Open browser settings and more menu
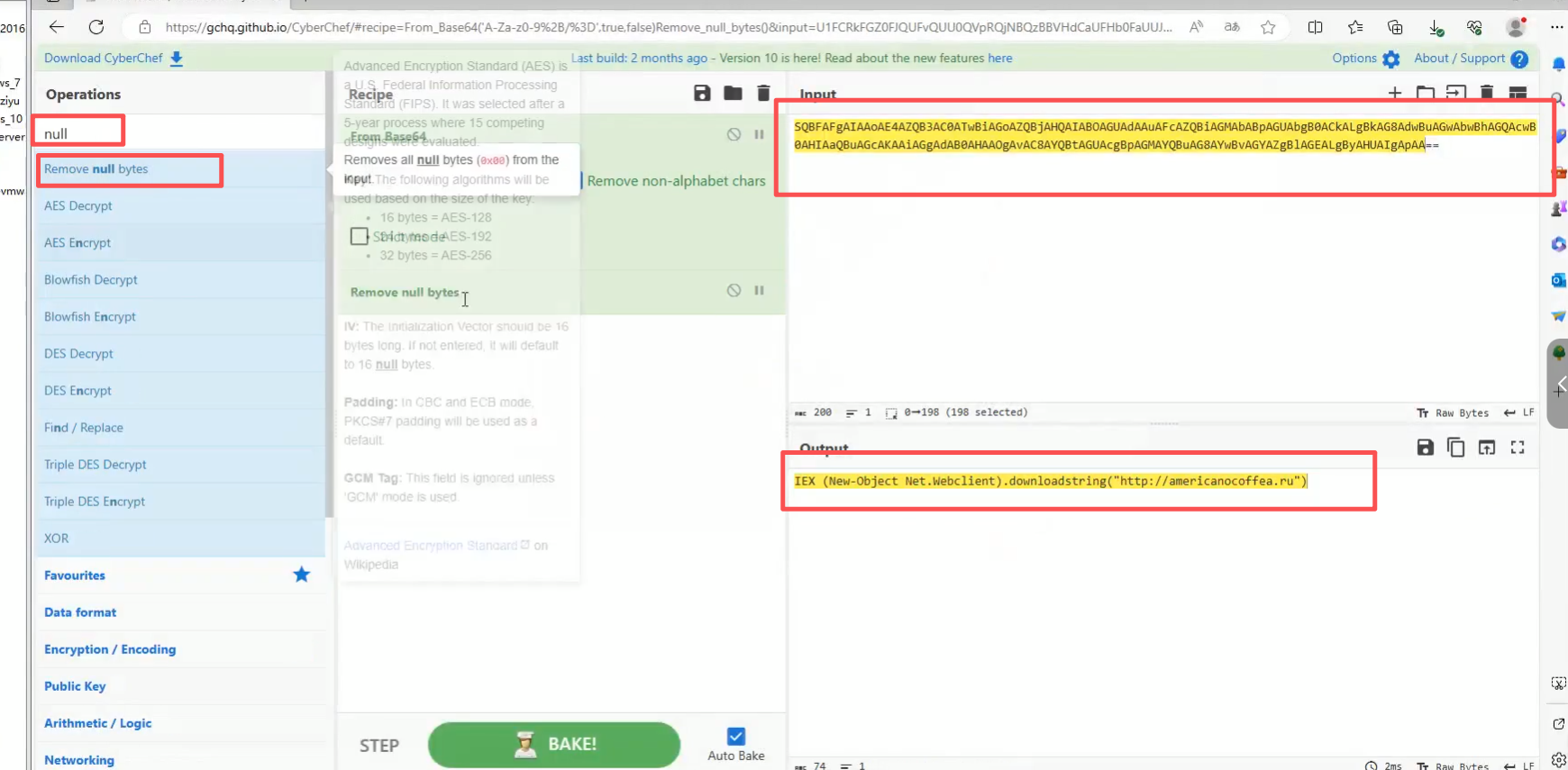Screen dimensions: 1568x770 click(x=1556, y=27)
